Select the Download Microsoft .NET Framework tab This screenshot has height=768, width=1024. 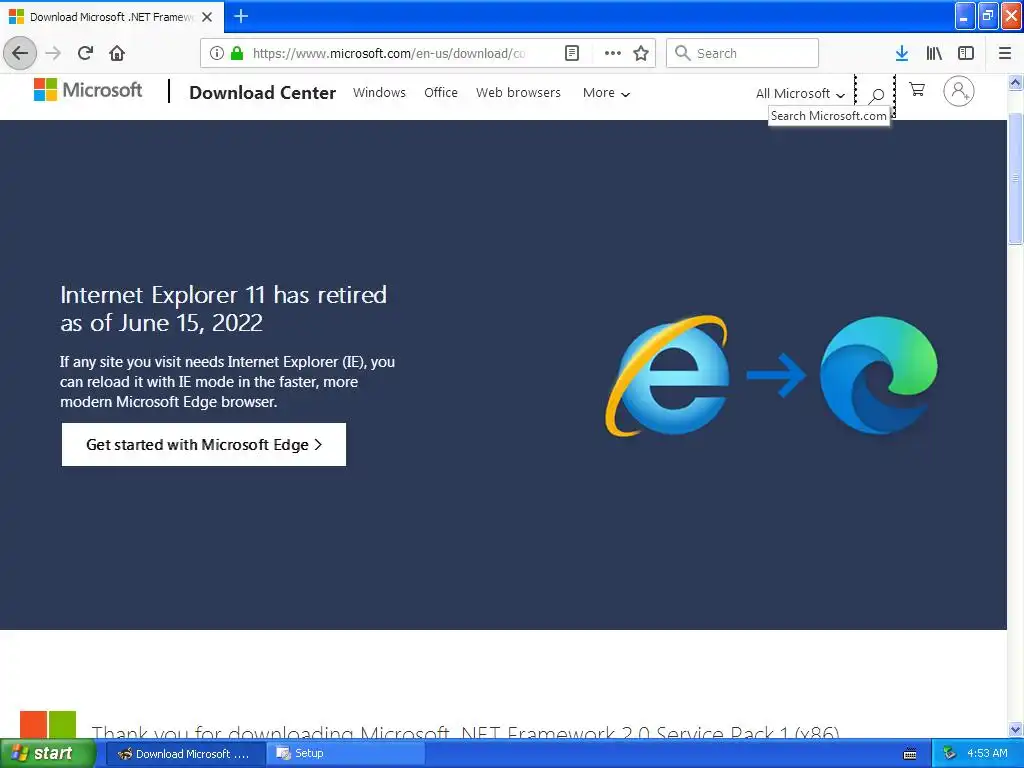(112, 17)
